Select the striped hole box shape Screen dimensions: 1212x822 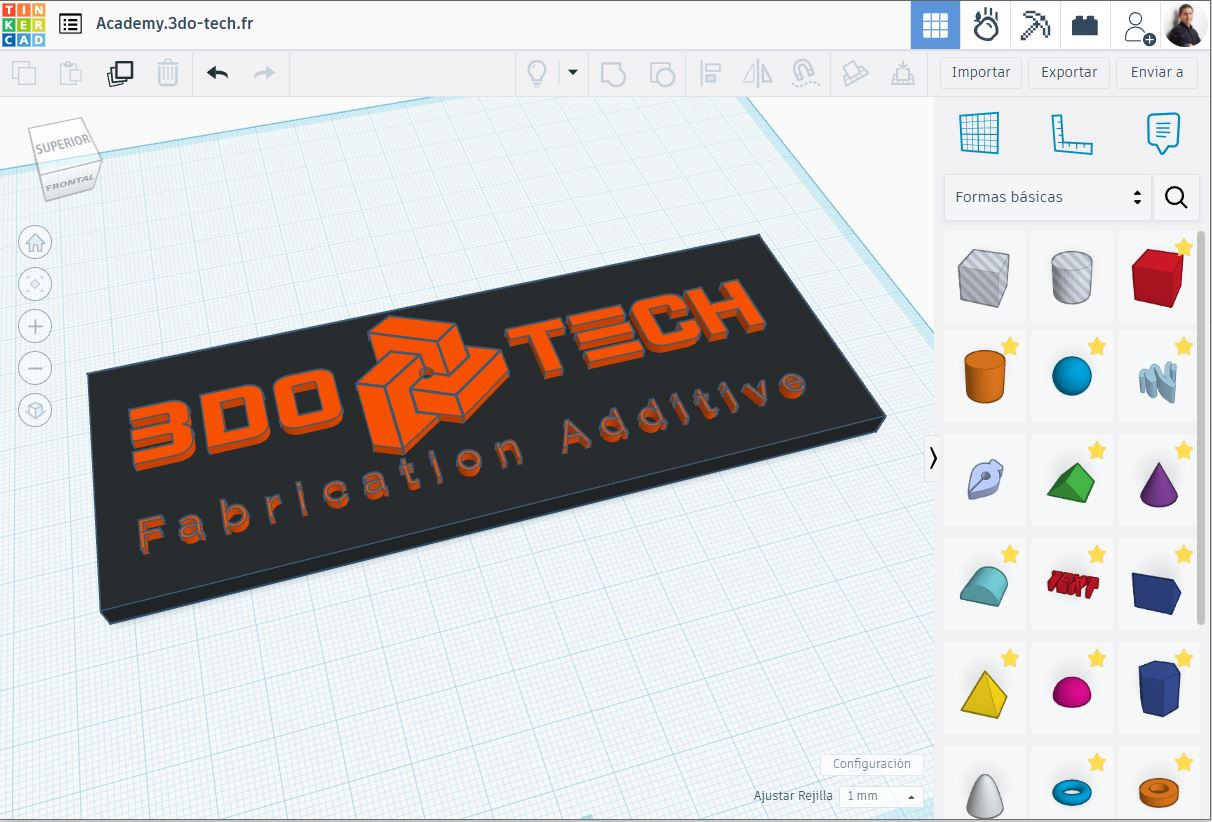[x=984, y=277]
